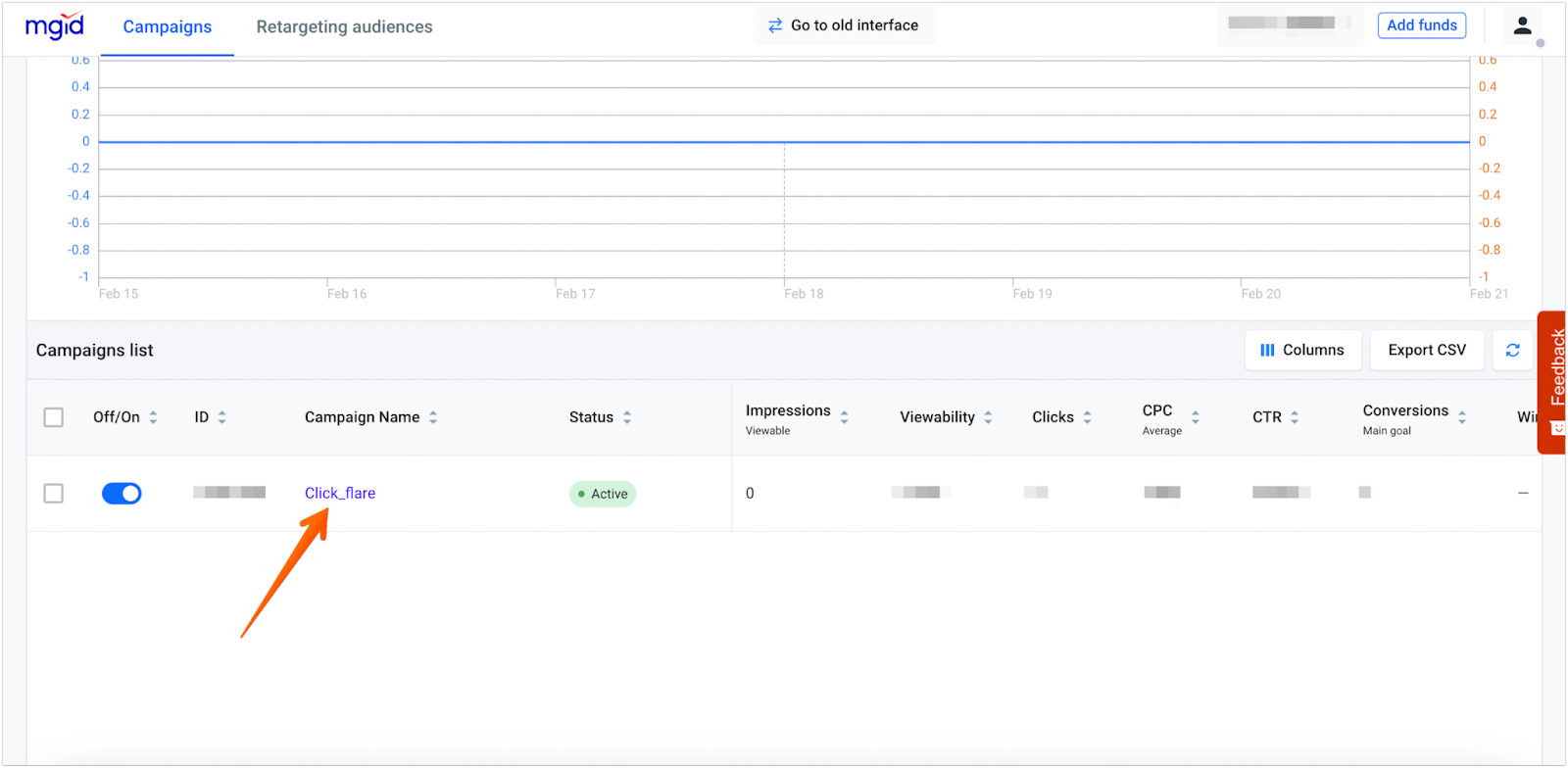This screenshot has height=768, width=1568.
Task: Click the mgid logo
Action: coord(55,26)
